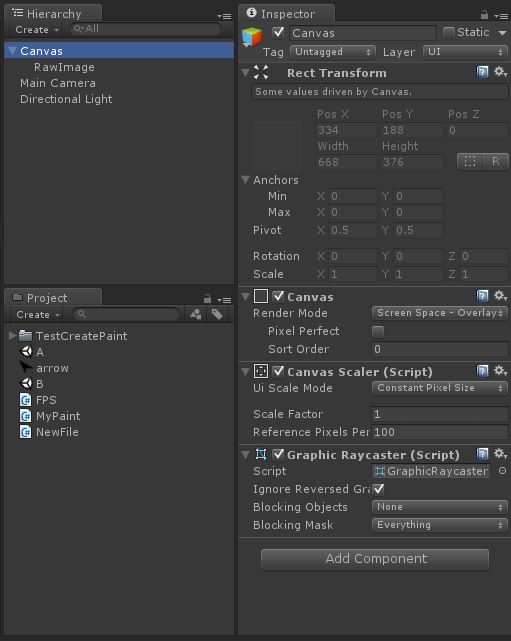
Task: Click the Add Component button
Action: pyautogui.click(x=375, y=559)
